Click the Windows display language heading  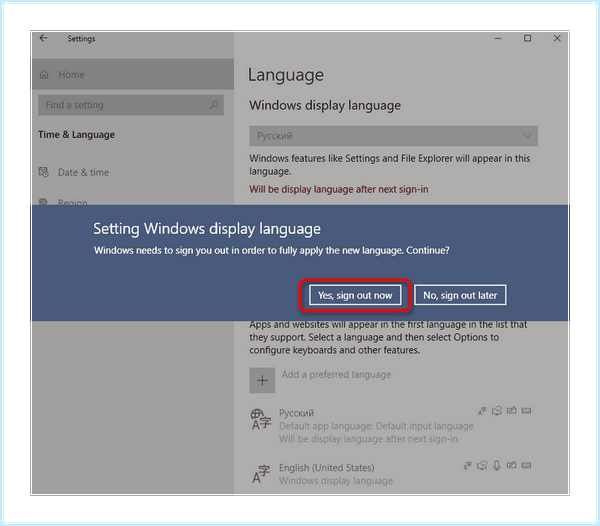tap(325, 105)
